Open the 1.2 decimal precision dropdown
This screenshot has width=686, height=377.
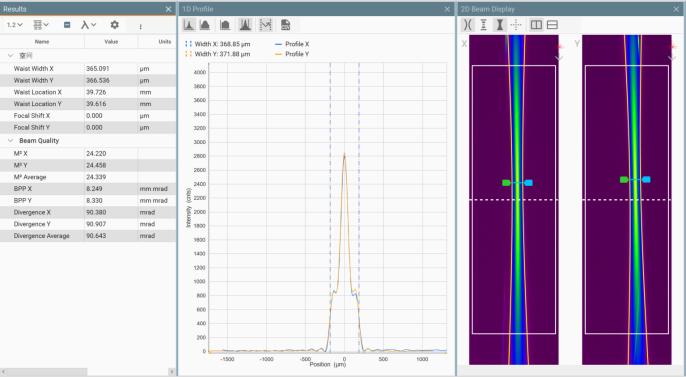pos(14,25)
